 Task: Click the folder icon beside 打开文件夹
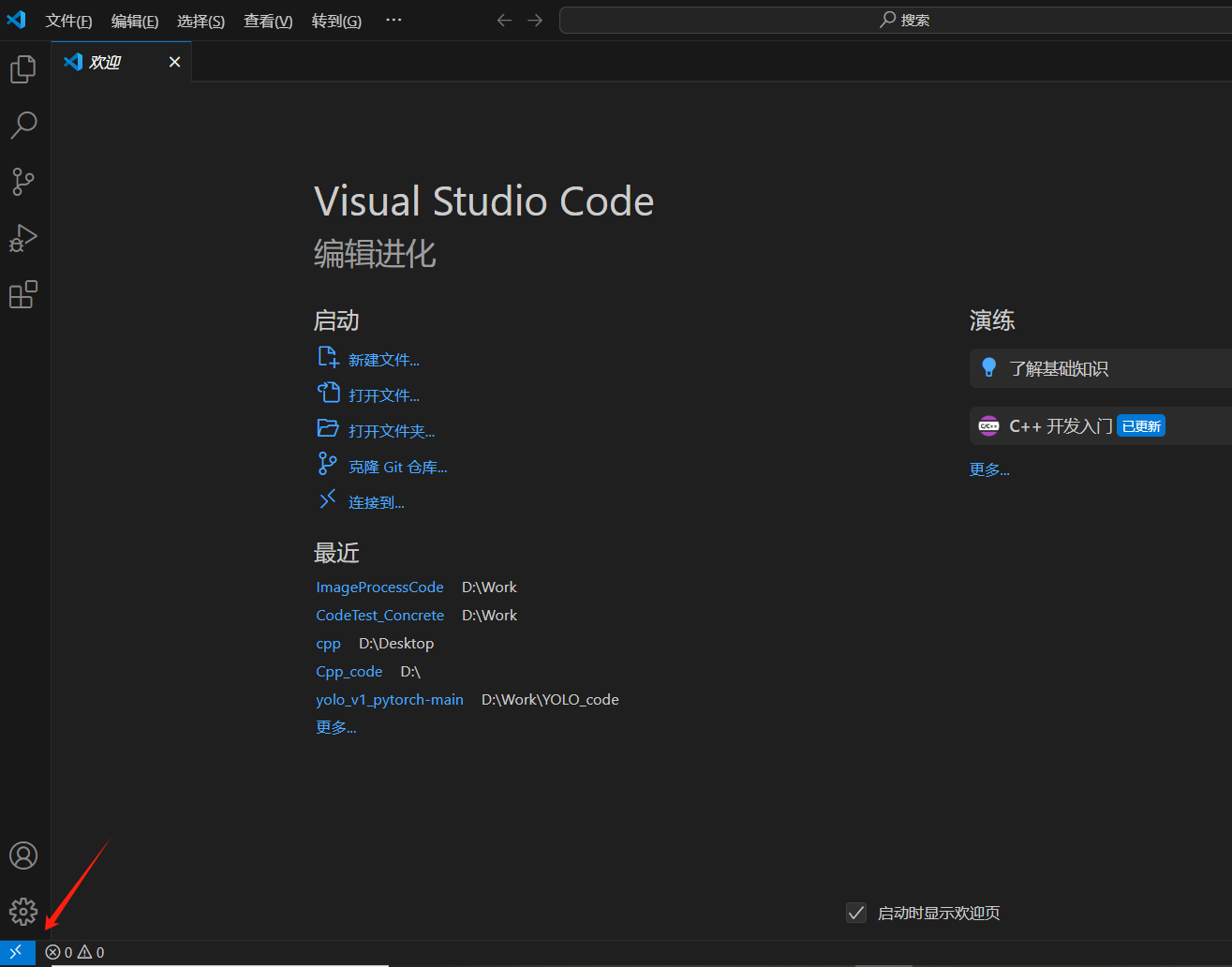click(328, 429)
